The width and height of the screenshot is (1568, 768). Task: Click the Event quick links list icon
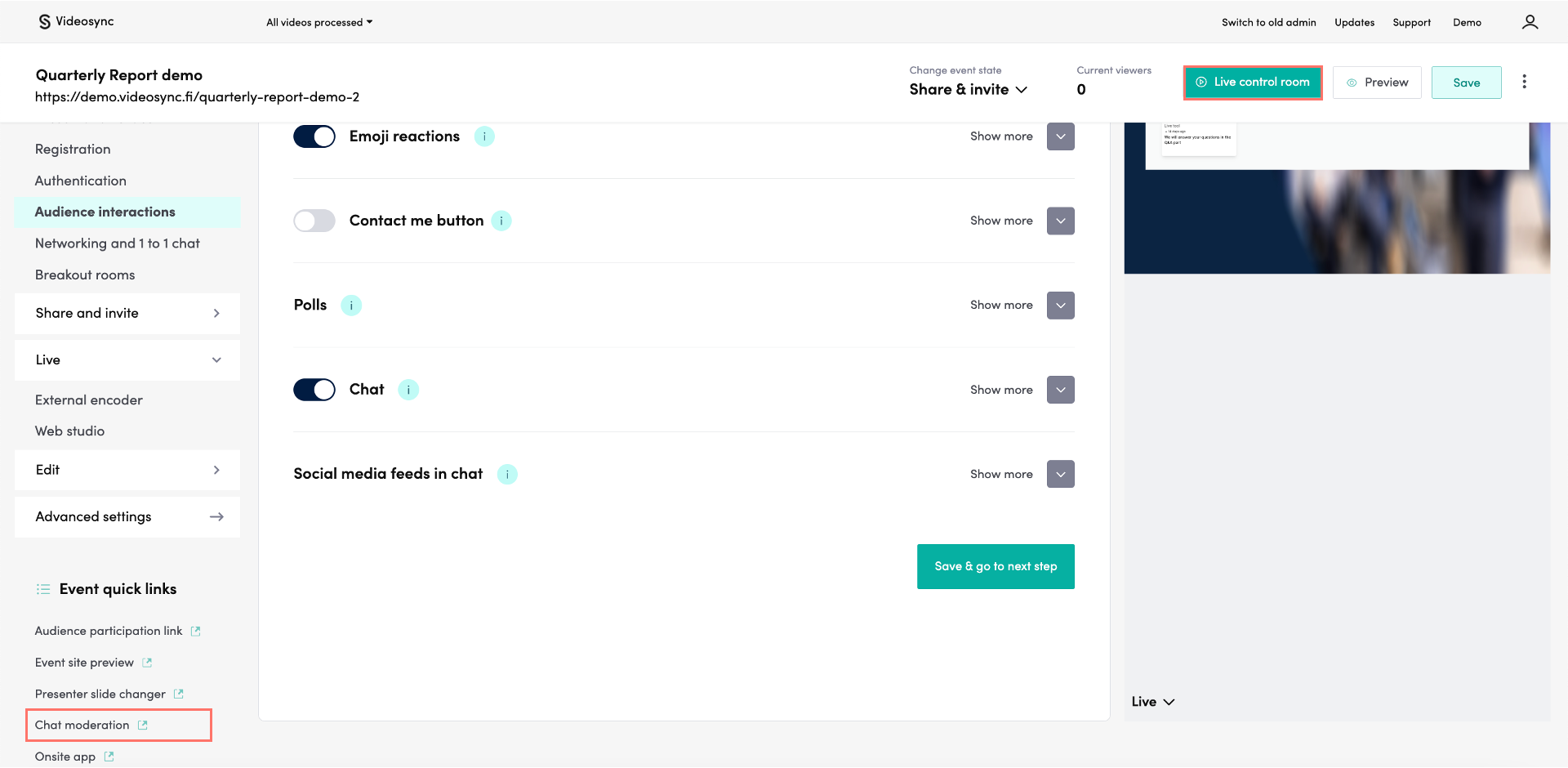click(x=42, y=588)
